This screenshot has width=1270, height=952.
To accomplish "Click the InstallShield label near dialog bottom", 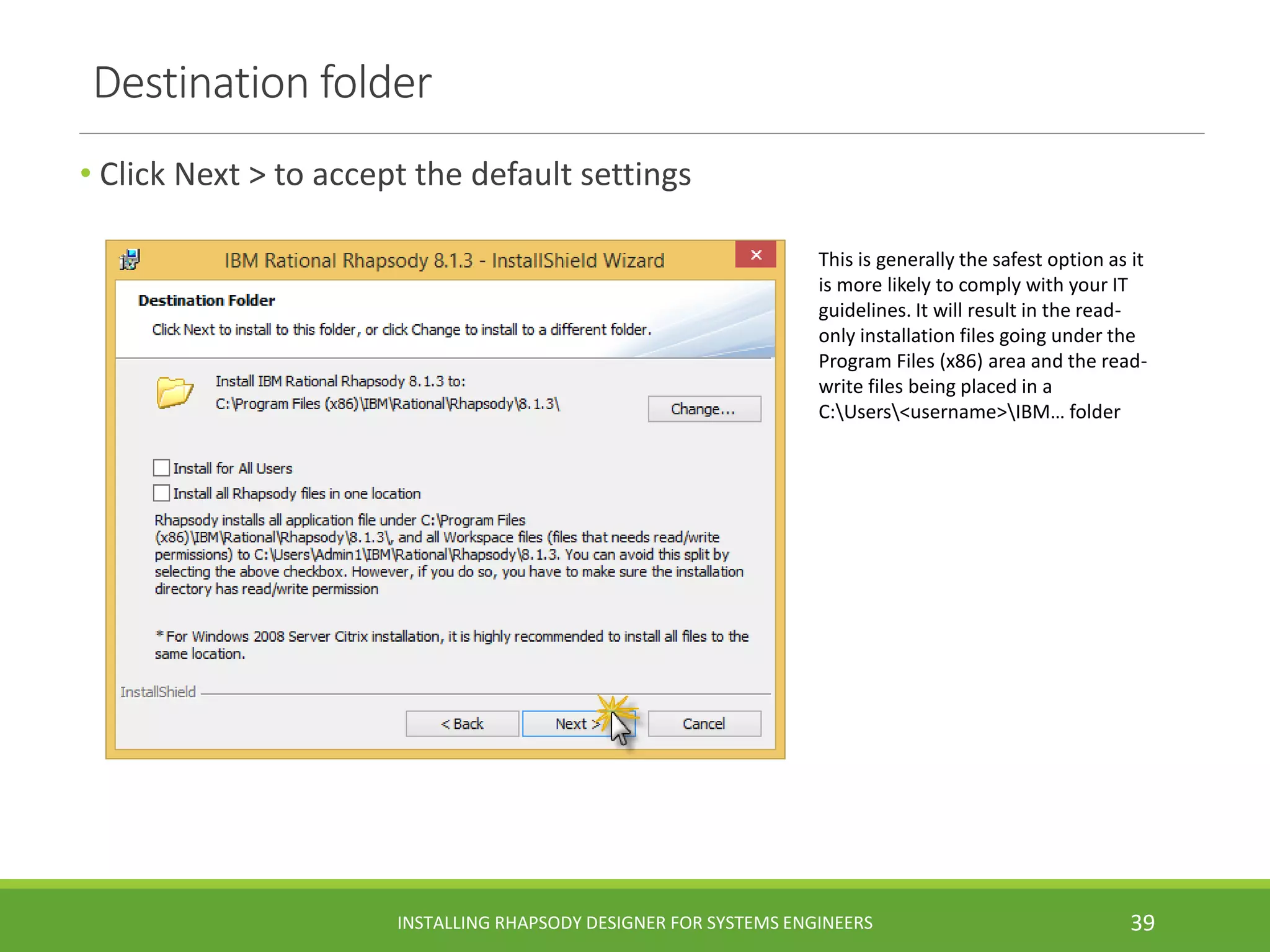I will [x=158, y=692].
